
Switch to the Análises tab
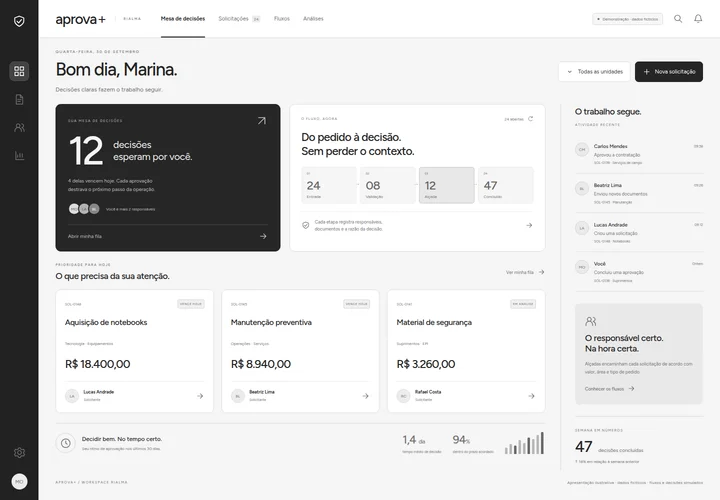(313, 19)
